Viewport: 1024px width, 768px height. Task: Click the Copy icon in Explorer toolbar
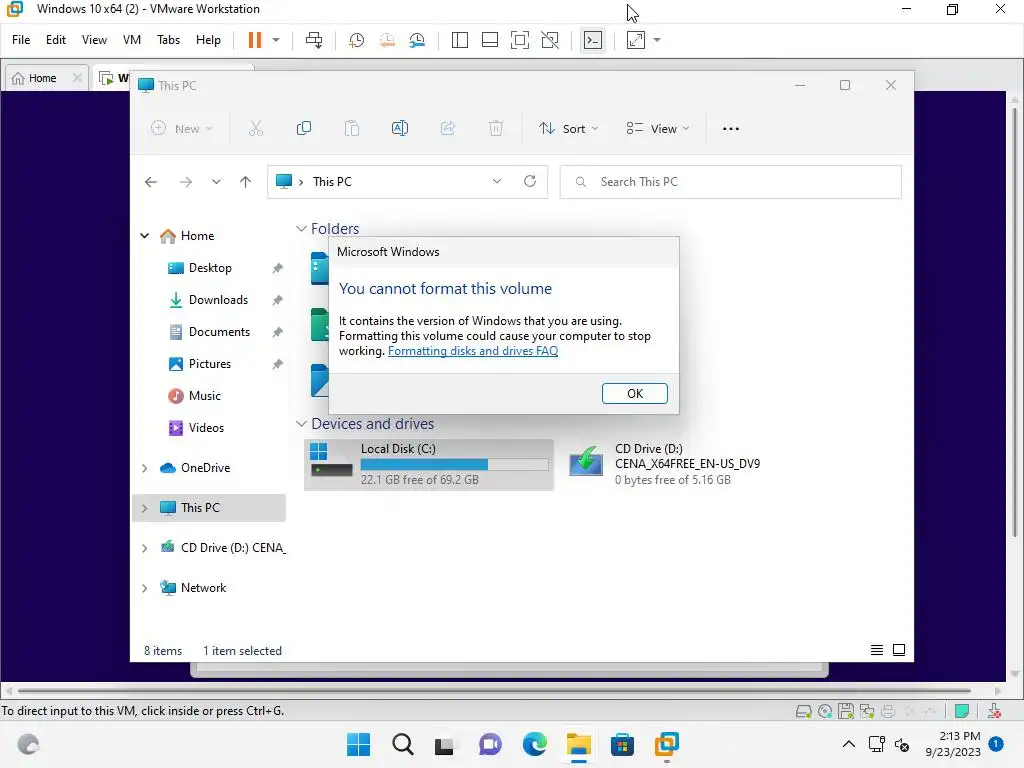(x=304, y=129)
